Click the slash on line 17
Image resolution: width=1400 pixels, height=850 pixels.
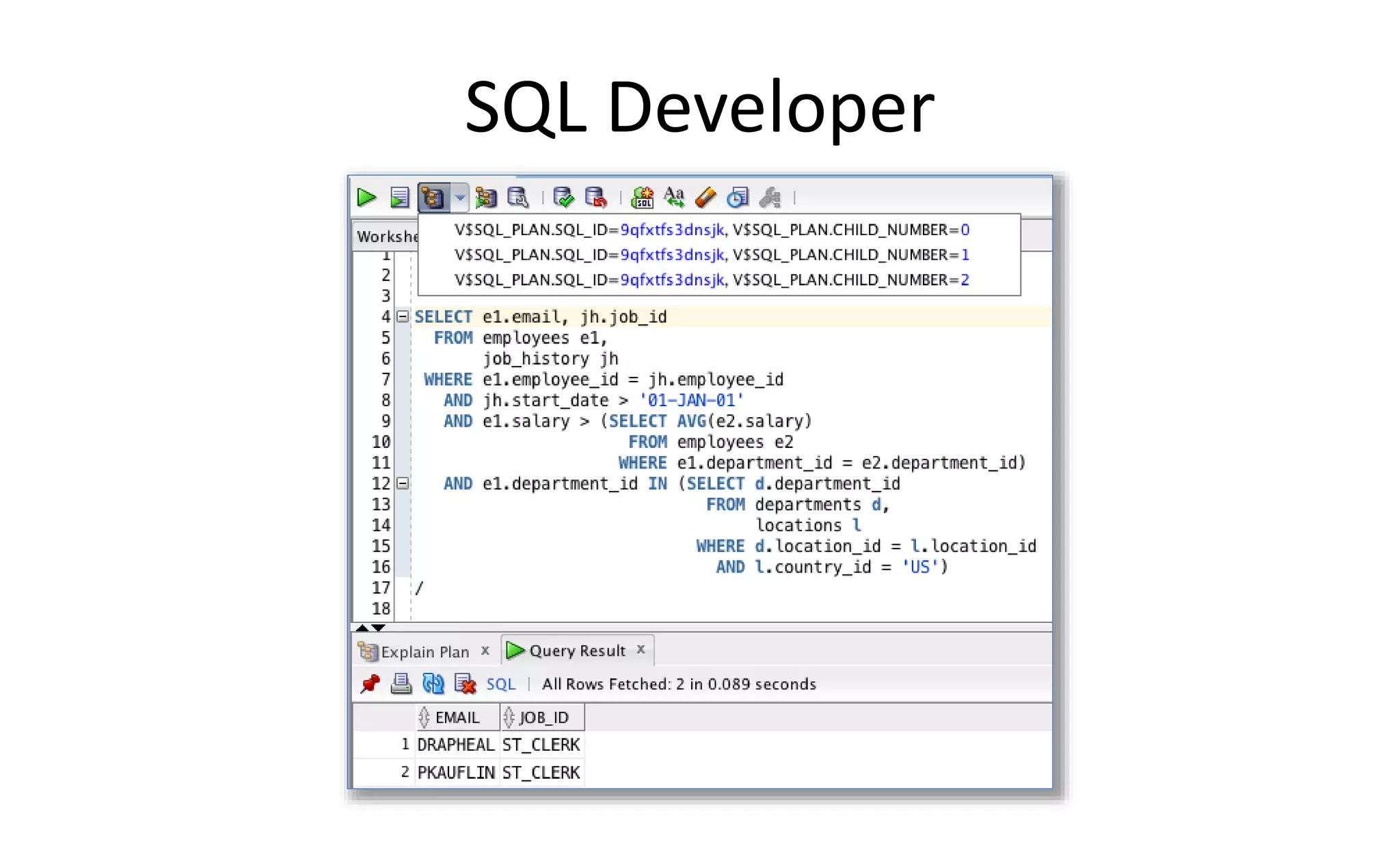click(x=419, y=588)
